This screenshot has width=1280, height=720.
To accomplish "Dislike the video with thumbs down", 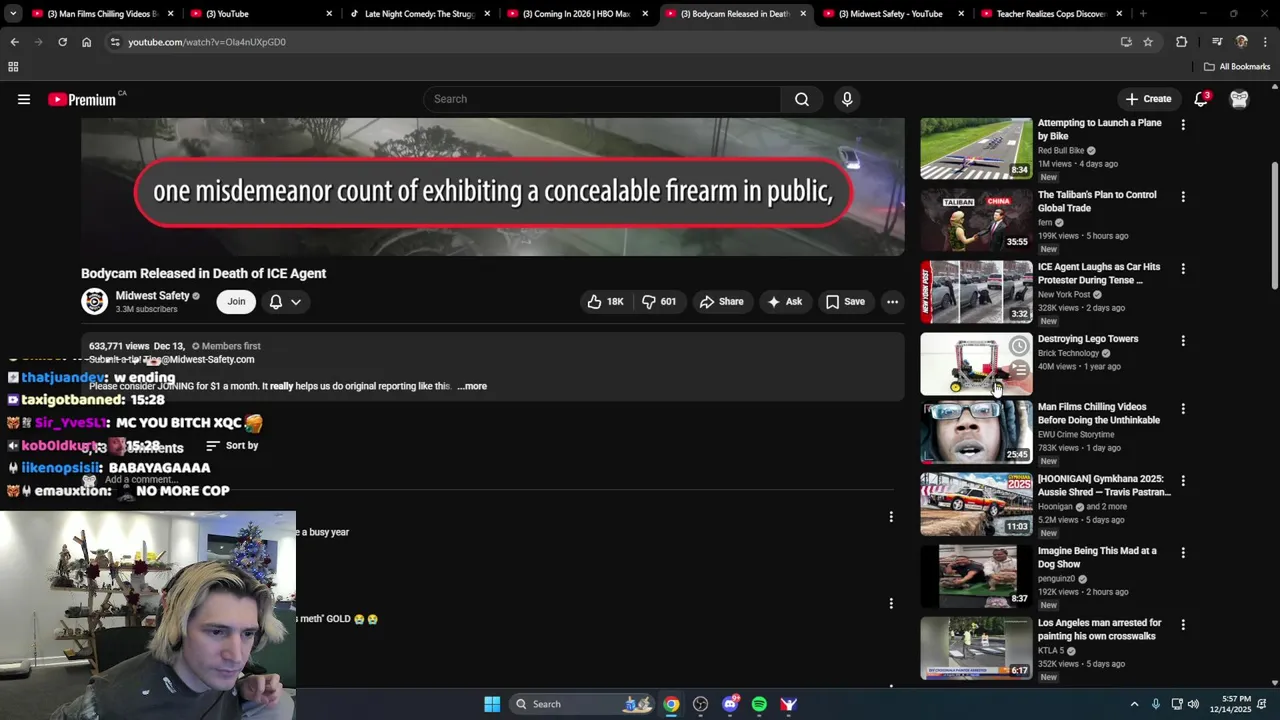I will (x=659, y=301).
